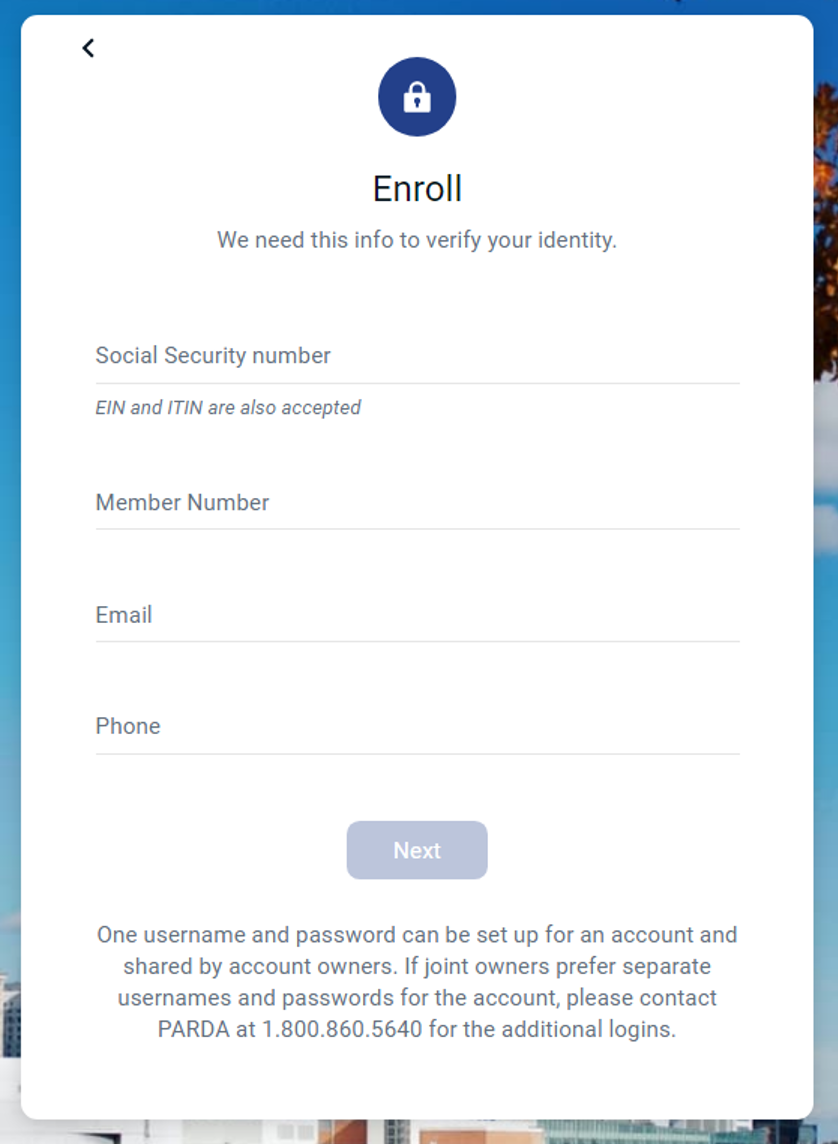
Task: Click the Enroll heading text
Action: 417,189
